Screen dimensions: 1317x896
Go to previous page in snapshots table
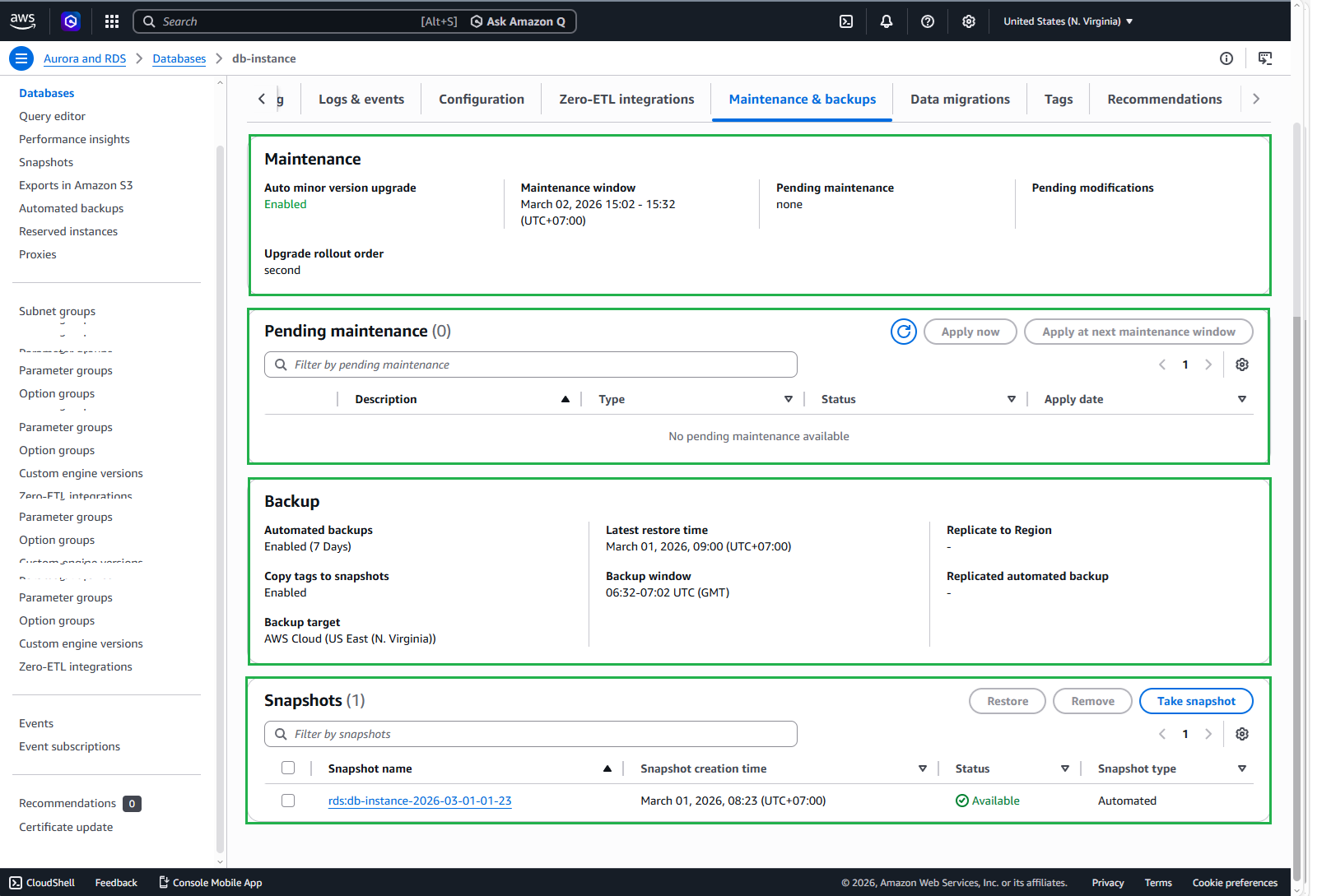[x=1162, y=734]
